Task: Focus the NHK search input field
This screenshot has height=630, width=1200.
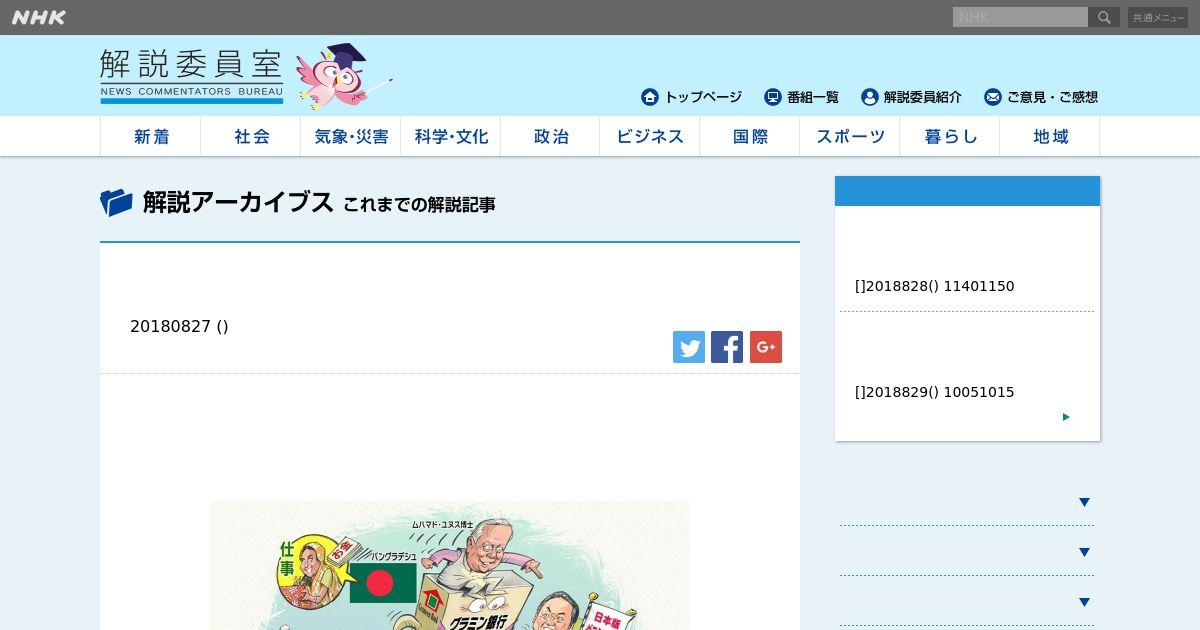Action: point(1020,17)
